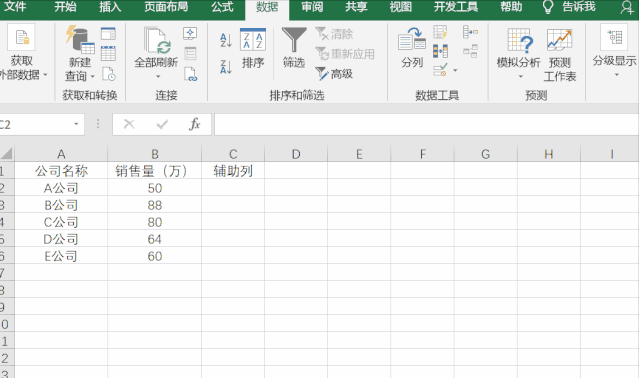Expand the 数据验证 dropdown arrow

pyautogui.click(x=455, y=70)
